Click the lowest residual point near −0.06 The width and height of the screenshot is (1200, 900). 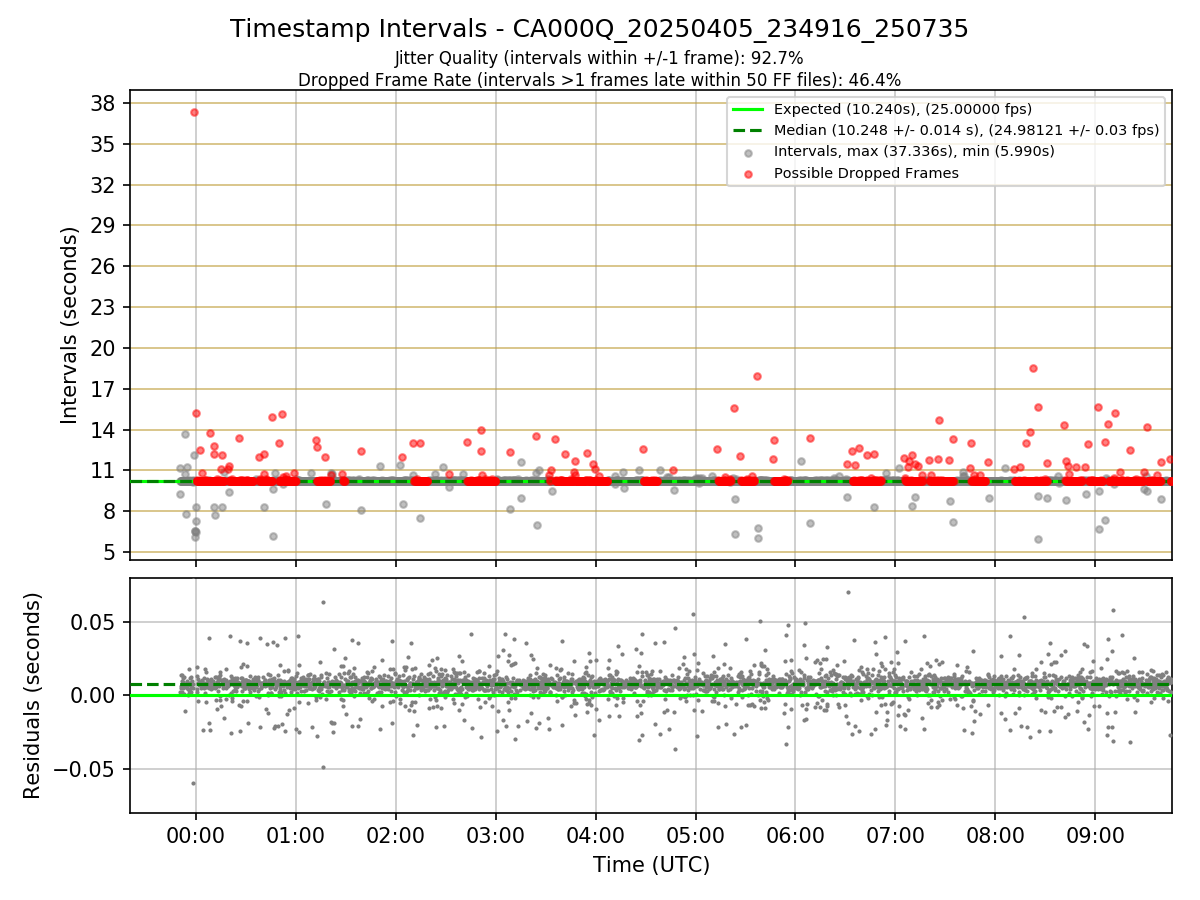coord(193,783)
